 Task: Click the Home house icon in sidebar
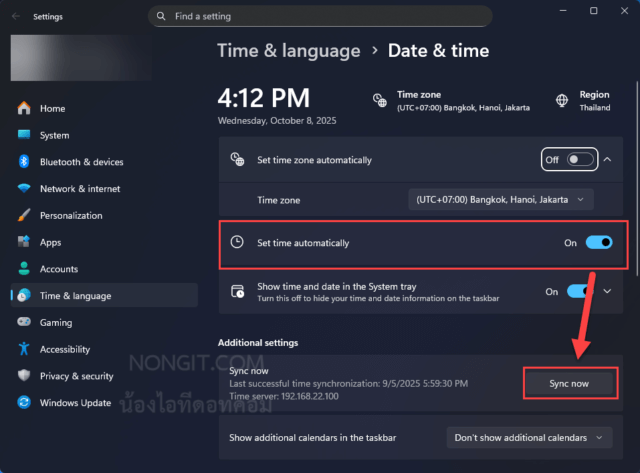pyautogui.click(x=24, y=108)
